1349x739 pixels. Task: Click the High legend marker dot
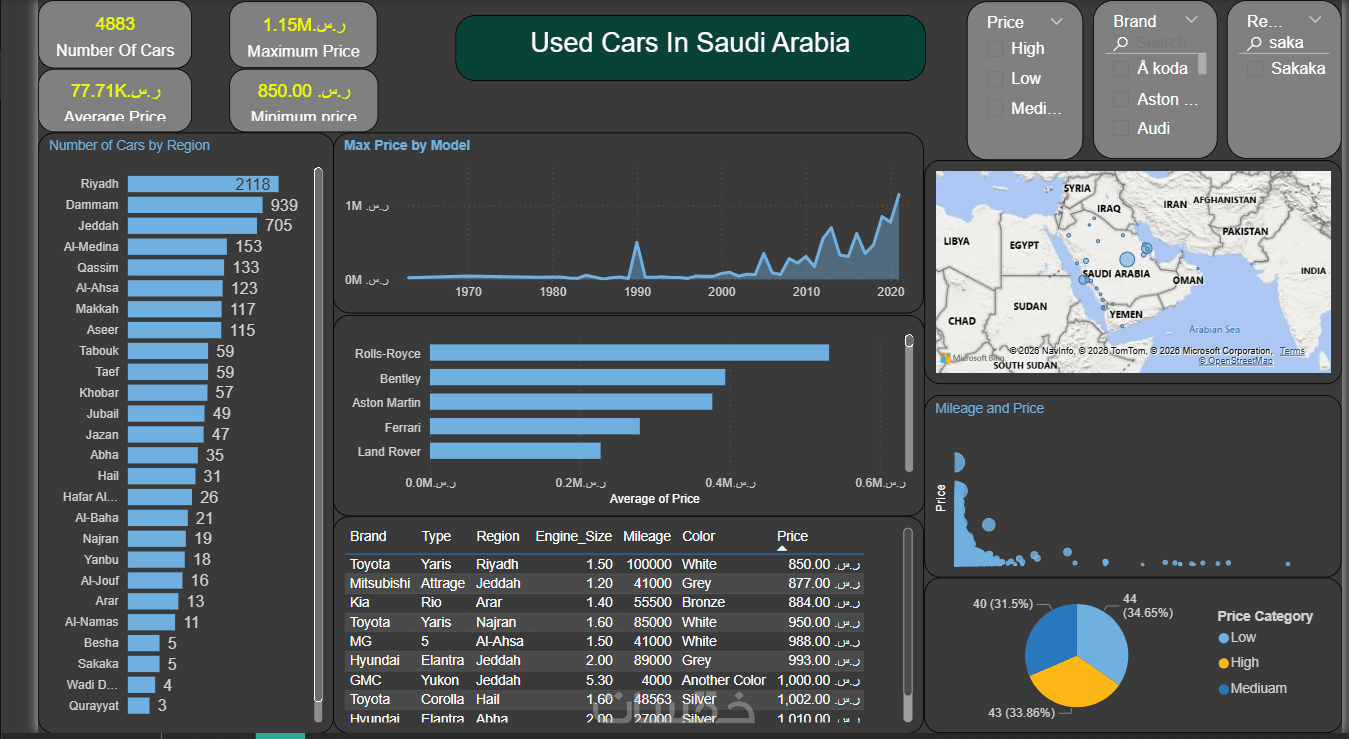[1224, 663]
